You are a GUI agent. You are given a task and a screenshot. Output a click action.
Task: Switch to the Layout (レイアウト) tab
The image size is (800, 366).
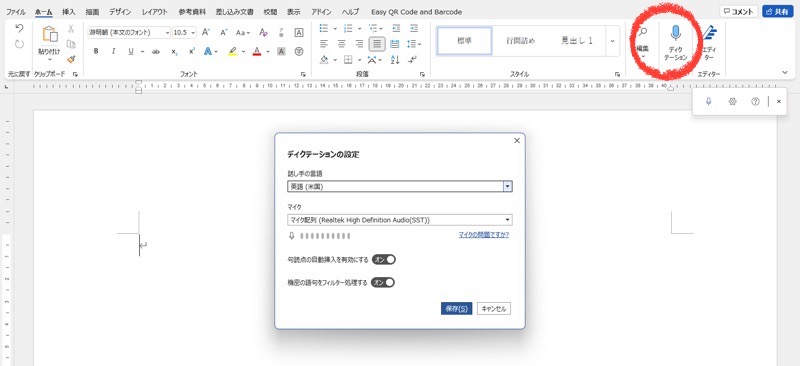coord(155,12)
